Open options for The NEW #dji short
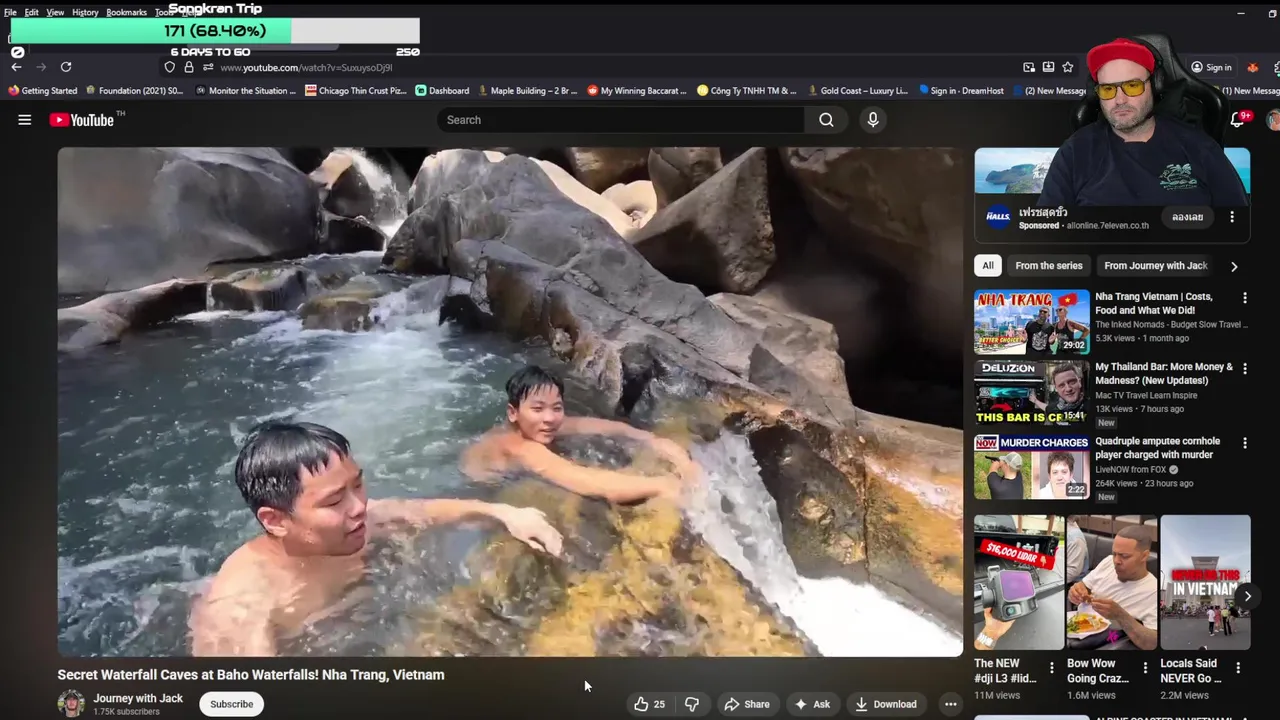This screenshot has height=720, width=1280. tap(1052, 668)
